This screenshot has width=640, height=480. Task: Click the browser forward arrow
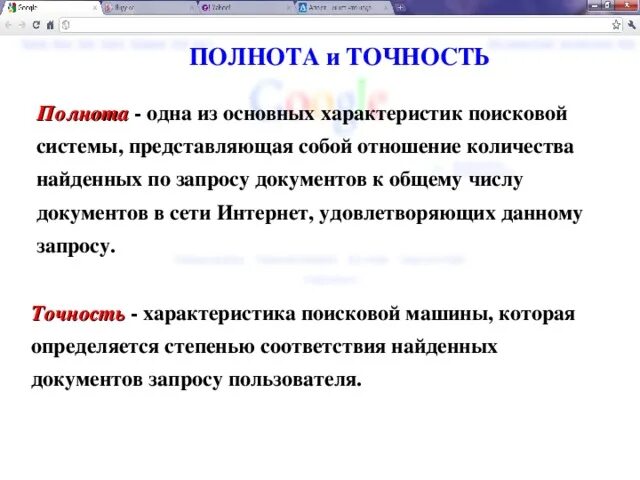pos(22,25)
